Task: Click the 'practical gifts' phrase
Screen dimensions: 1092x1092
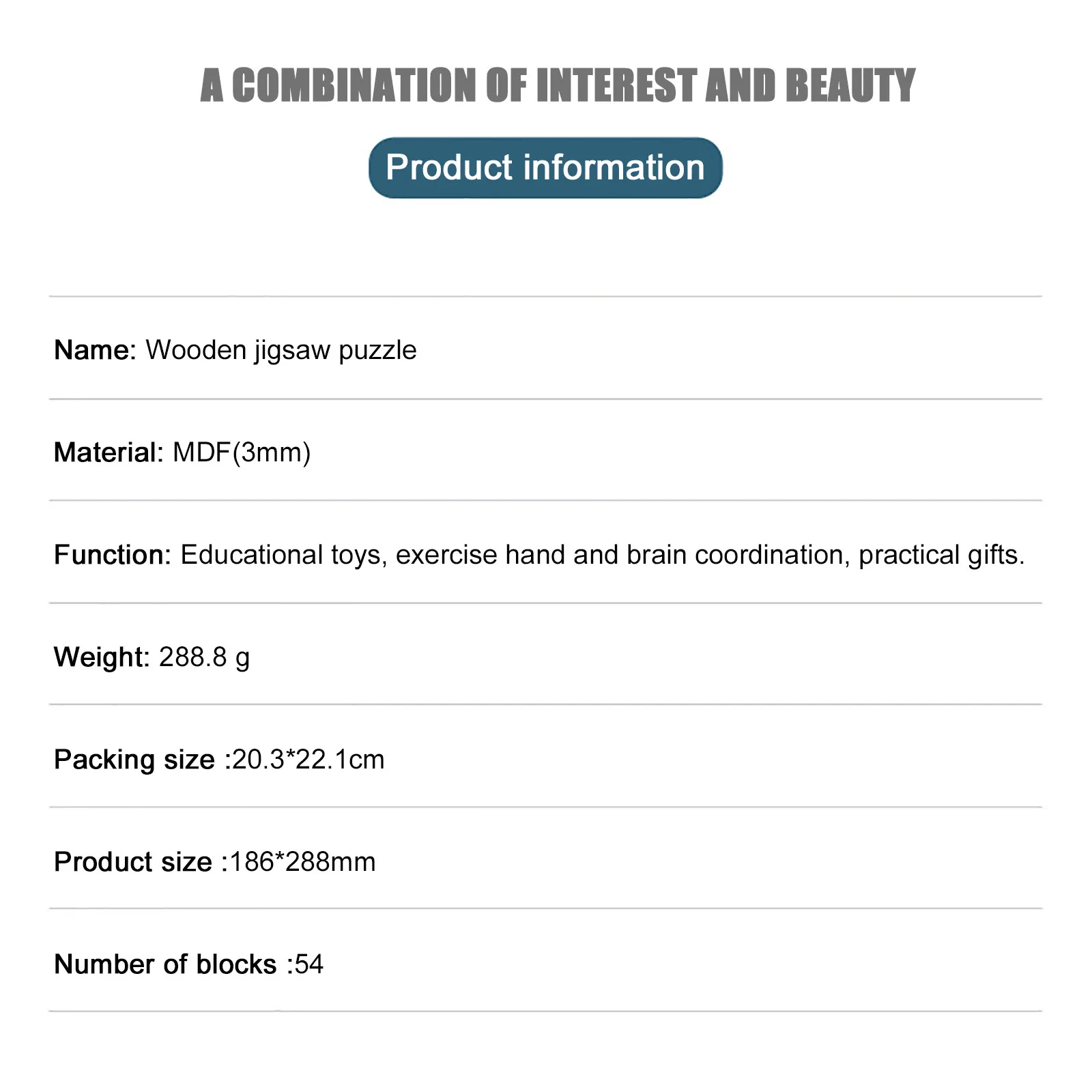Action: (x=940, y=555)
